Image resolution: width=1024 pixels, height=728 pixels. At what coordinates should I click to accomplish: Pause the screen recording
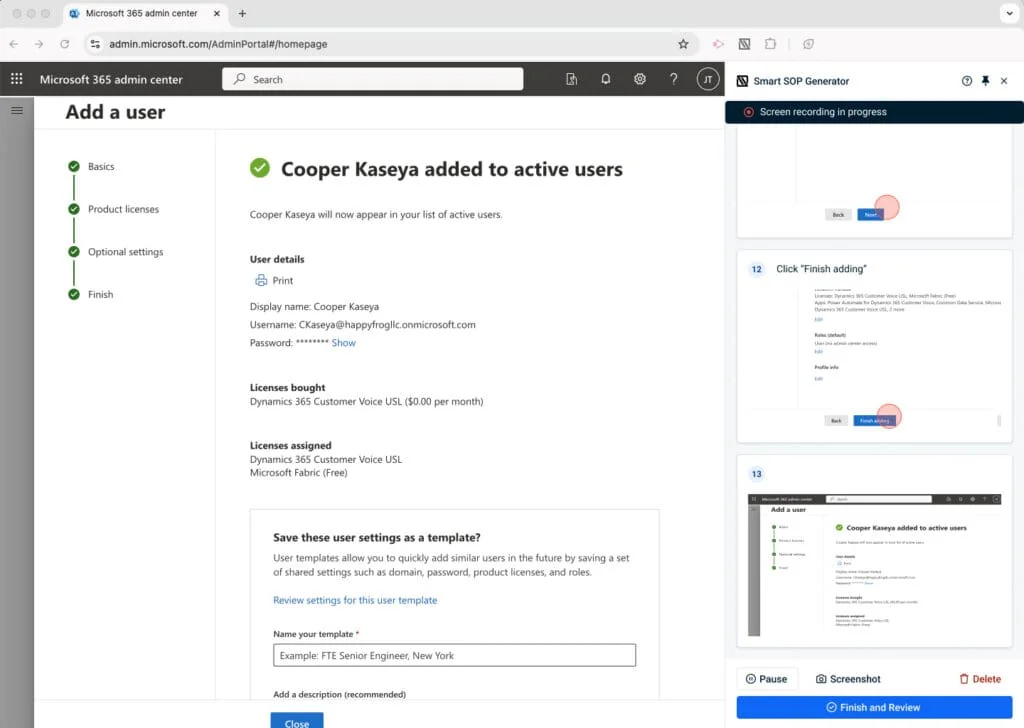(x=766, y=679)
